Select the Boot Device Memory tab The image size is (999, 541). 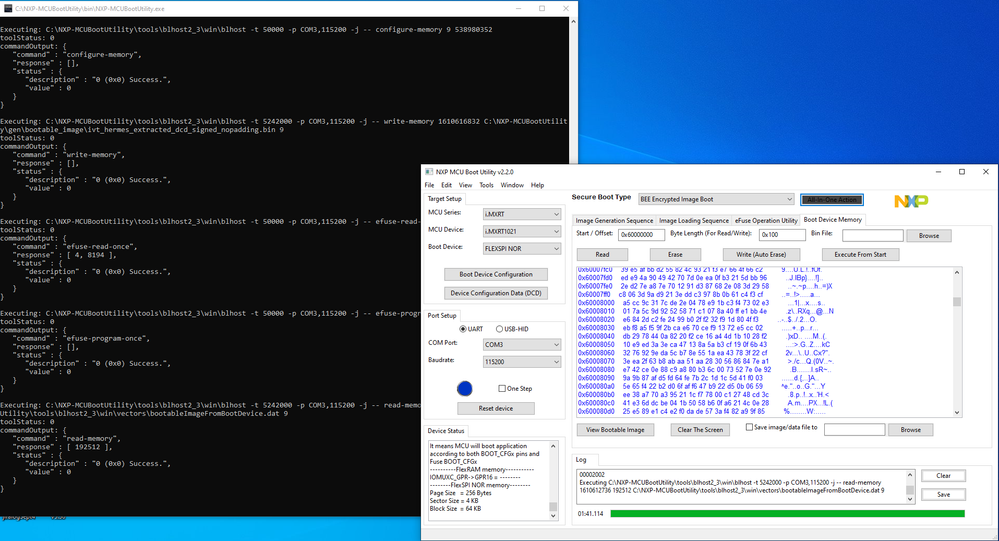pyautogui.click(x=833, y=219)
